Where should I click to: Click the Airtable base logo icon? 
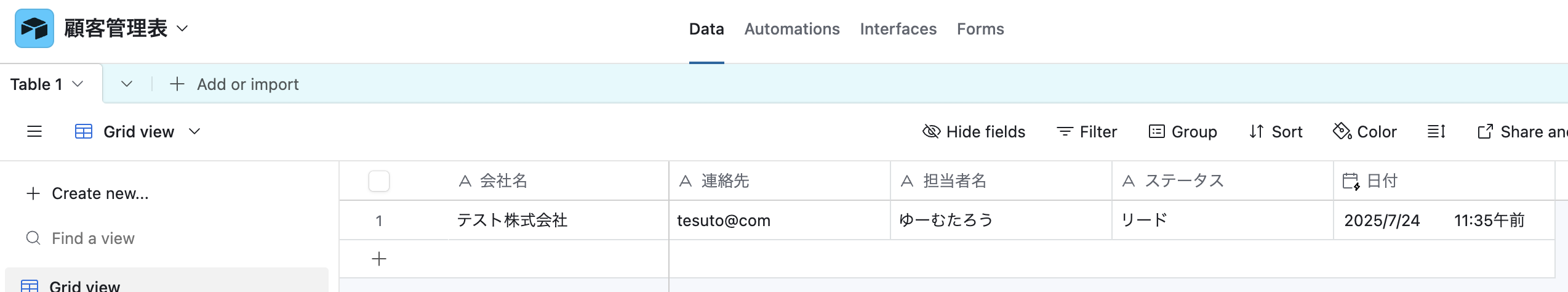tap(34, 28)
